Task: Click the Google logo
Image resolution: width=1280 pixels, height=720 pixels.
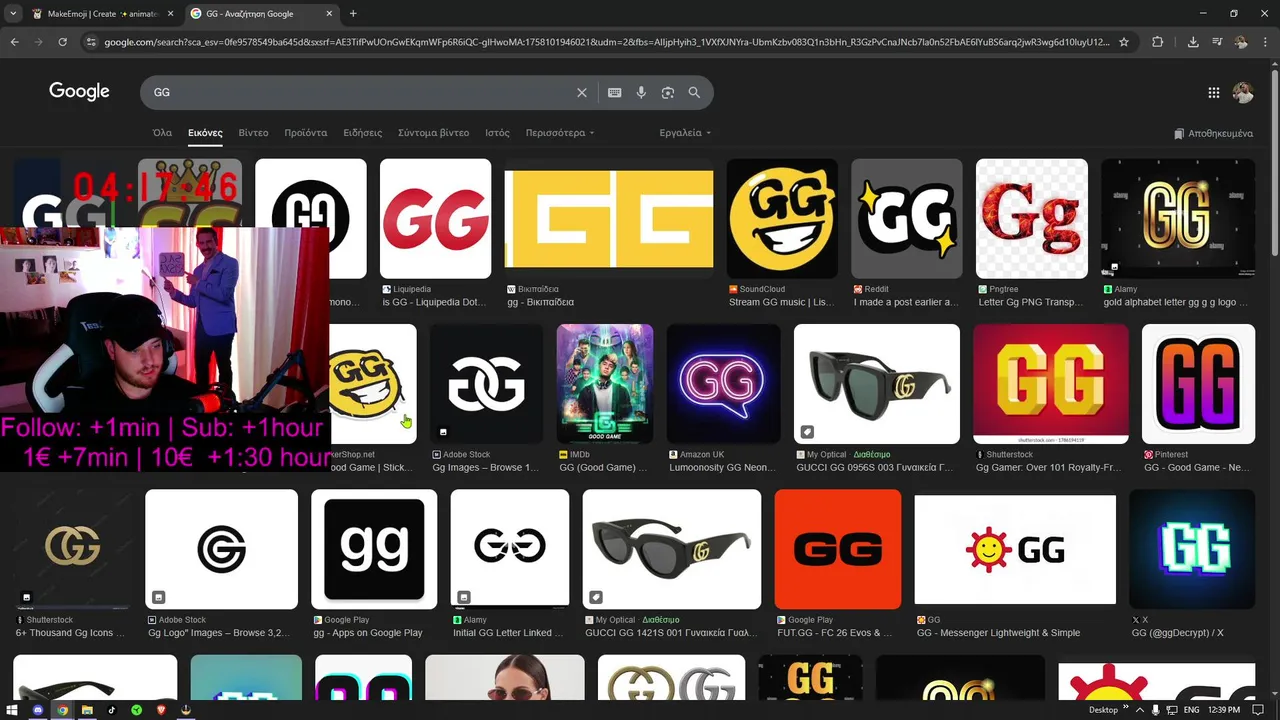Action: click(x=79, y=91)
